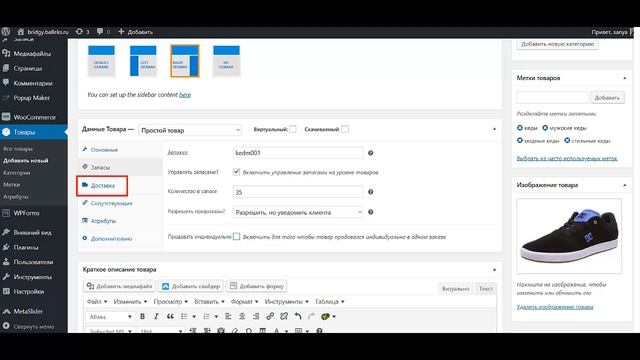640x360 pixels.
Task: Open the Таблица editor menu
Action: tap(329, 302)
